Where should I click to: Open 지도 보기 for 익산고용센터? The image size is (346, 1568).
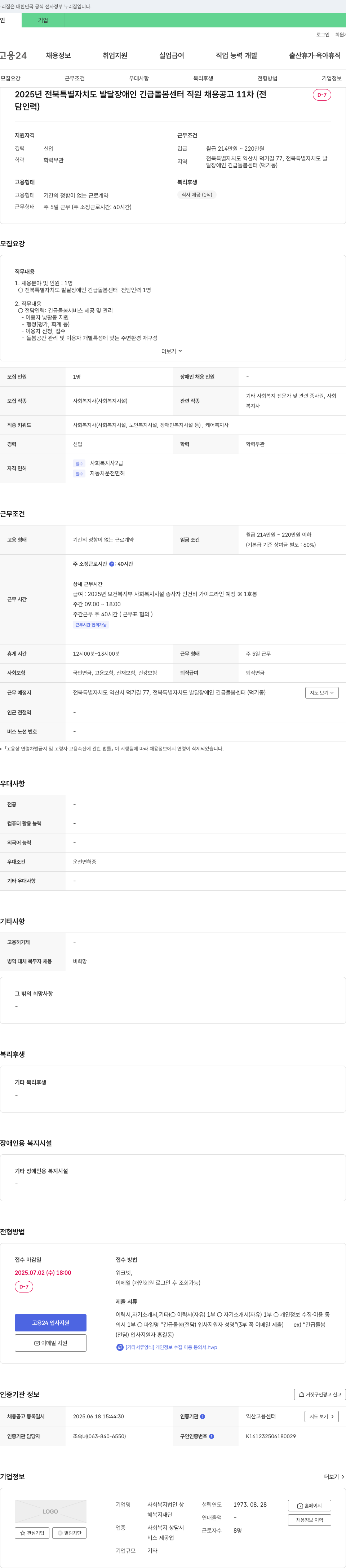coord(322,1417)
